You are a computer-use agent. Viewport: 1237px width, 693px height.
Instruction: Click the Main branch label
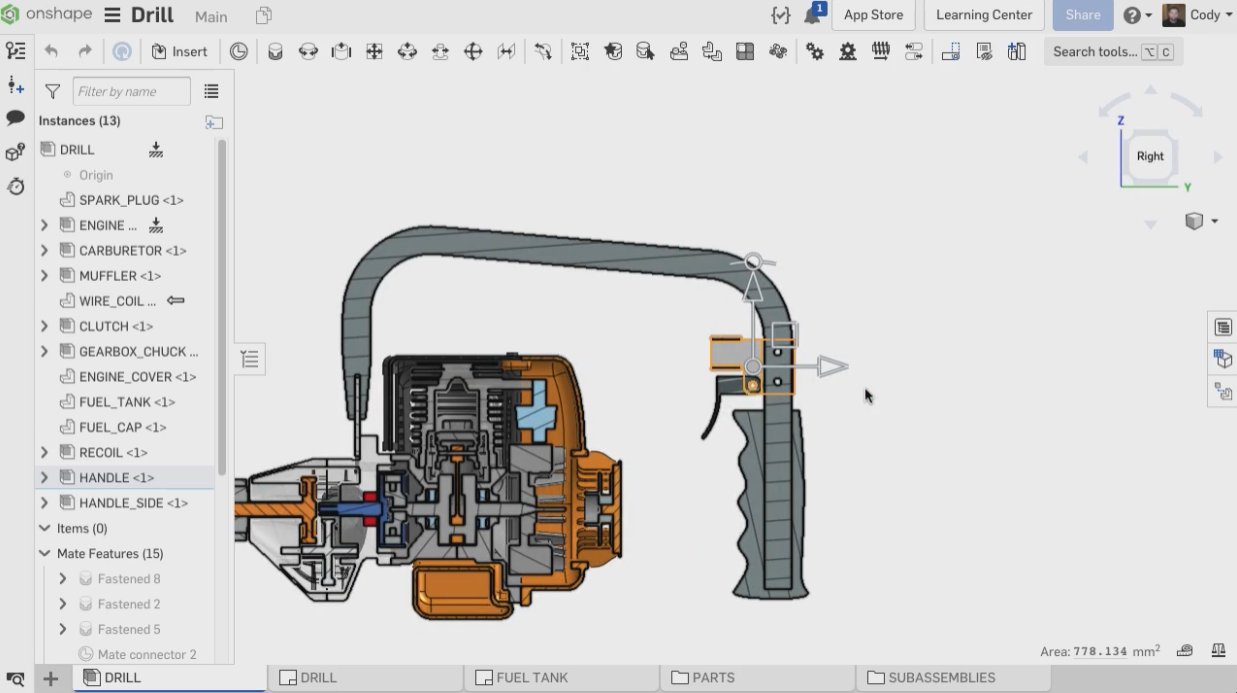(211, 17)
